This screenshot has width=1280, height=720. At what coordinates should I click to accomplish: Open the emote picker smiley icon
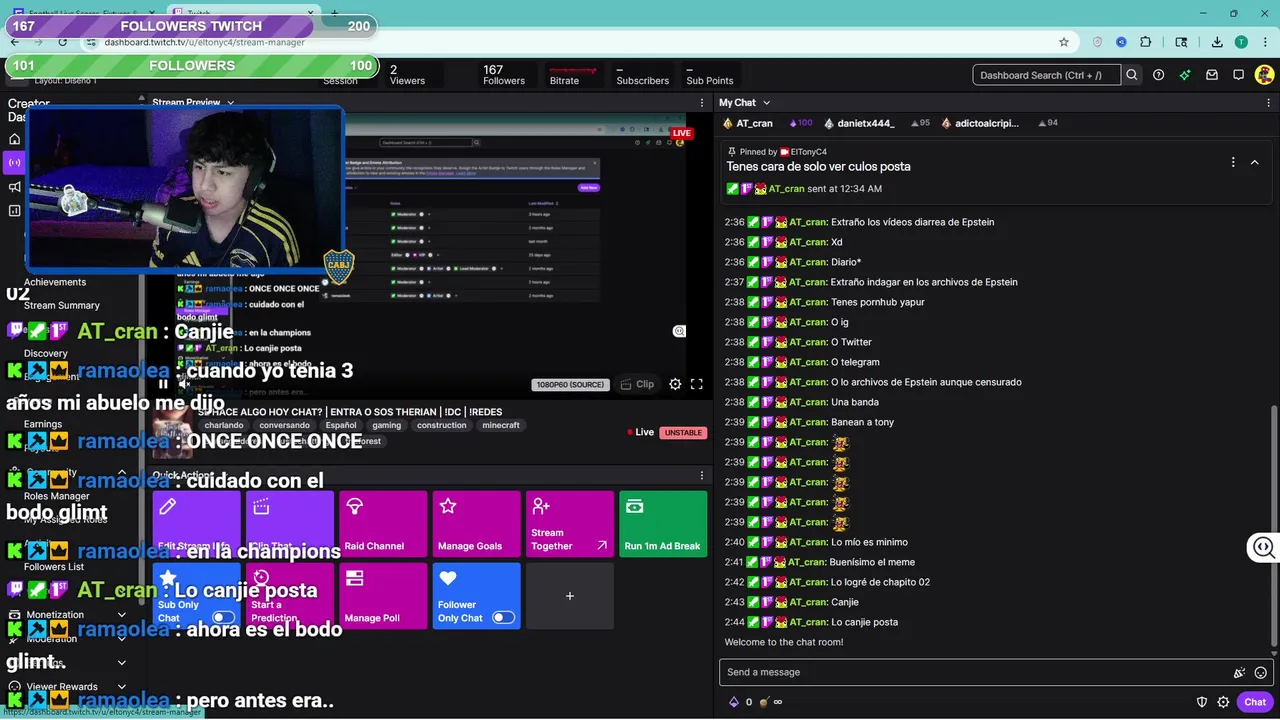[x=1260, y=673]
